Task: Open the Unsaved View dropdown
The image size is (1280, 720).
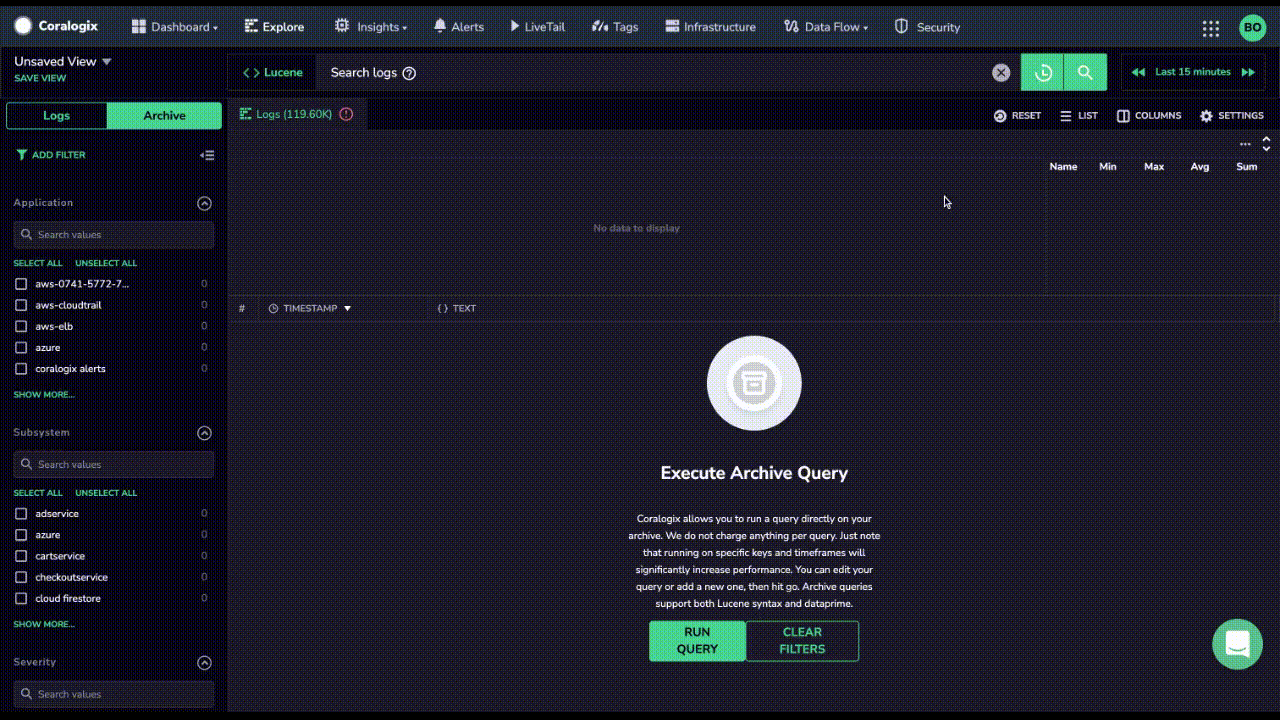Action: 63,61
